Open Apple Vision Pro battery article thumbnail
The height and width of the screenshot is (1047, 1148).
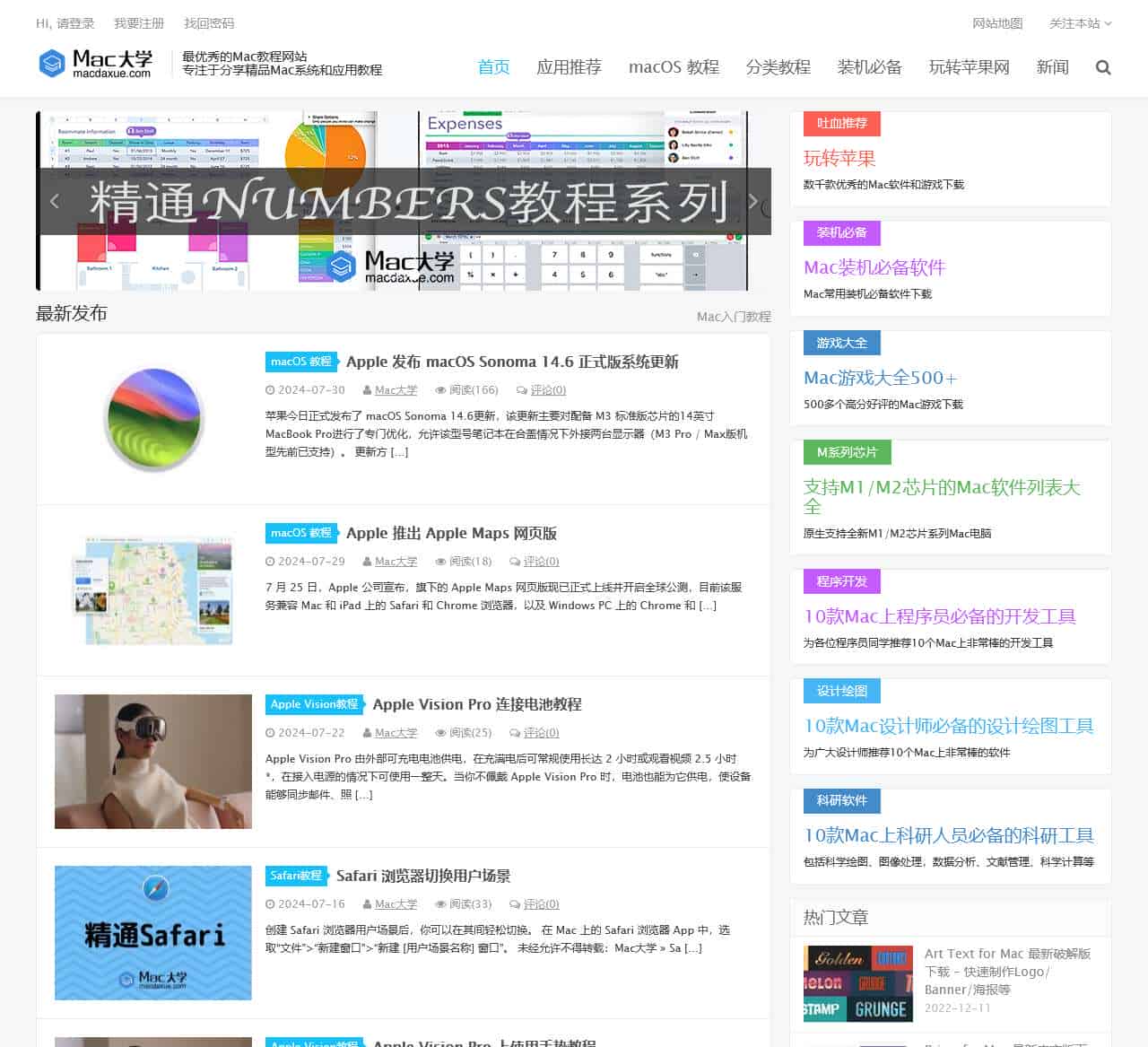tap(153, 762)
